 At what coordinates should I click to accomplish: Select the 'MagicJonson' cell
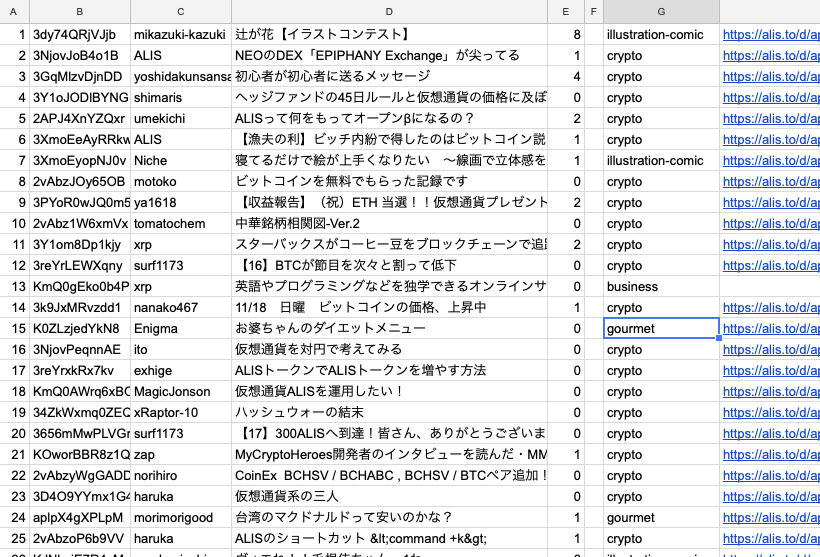pos(180,391)
